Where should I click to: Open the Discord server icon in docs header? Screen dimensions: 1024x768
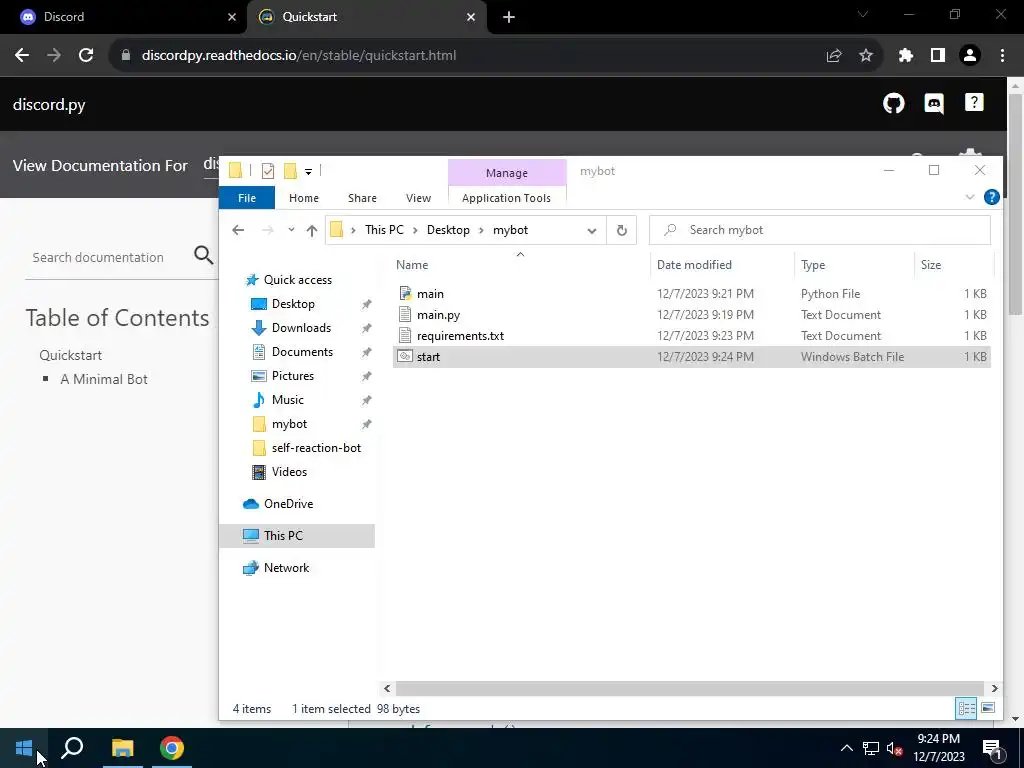tap(934, 103)
